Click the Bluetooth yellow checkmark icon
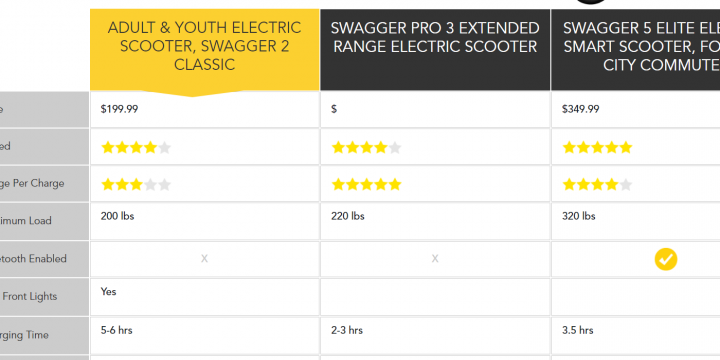The image size is (720, 360). [665, 259]
